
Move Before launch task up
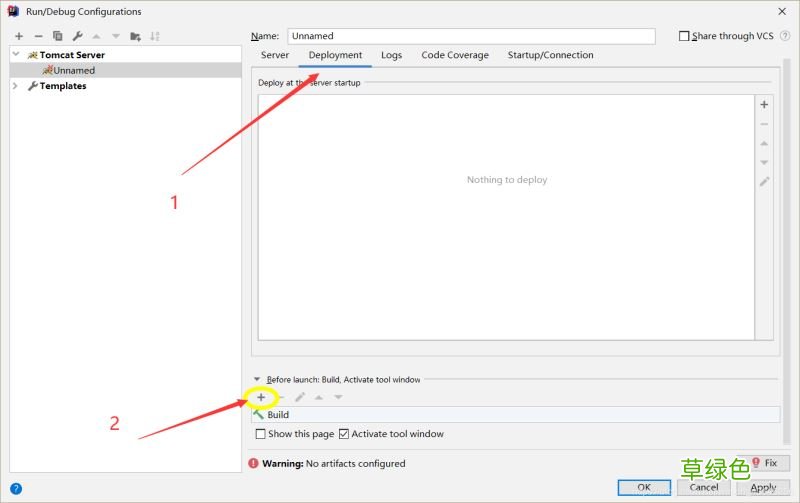pos(319,397)
